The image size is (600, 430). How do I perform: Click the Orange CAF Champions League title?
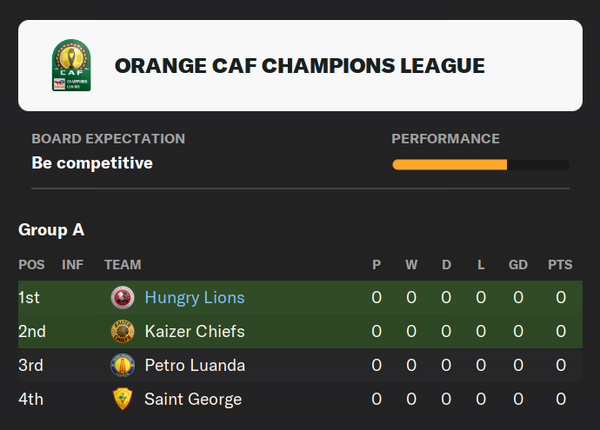point(299,66)
